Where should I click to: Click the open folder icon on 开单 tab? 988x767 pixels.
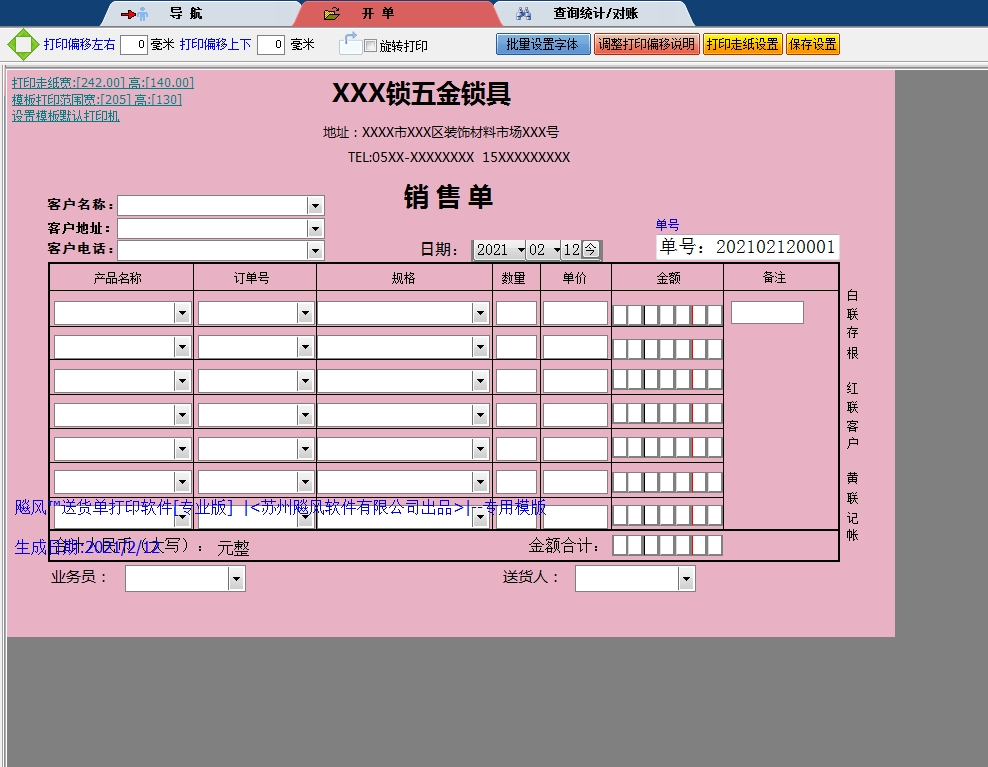(330, 13)
